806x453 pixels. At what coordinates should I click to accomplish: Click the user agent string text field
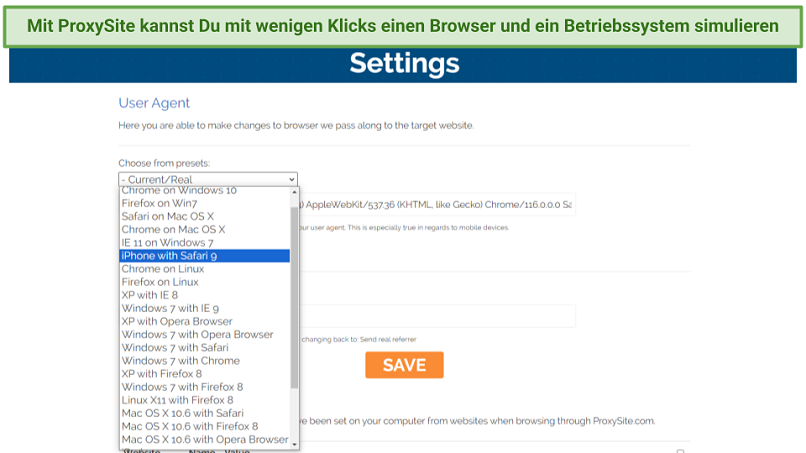[x=440, y=205]
